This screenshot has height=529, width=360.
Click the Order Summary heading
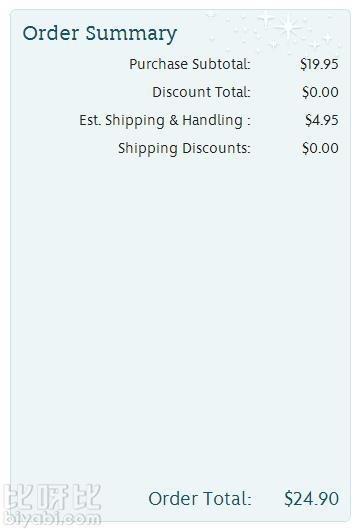coord(100,34)
